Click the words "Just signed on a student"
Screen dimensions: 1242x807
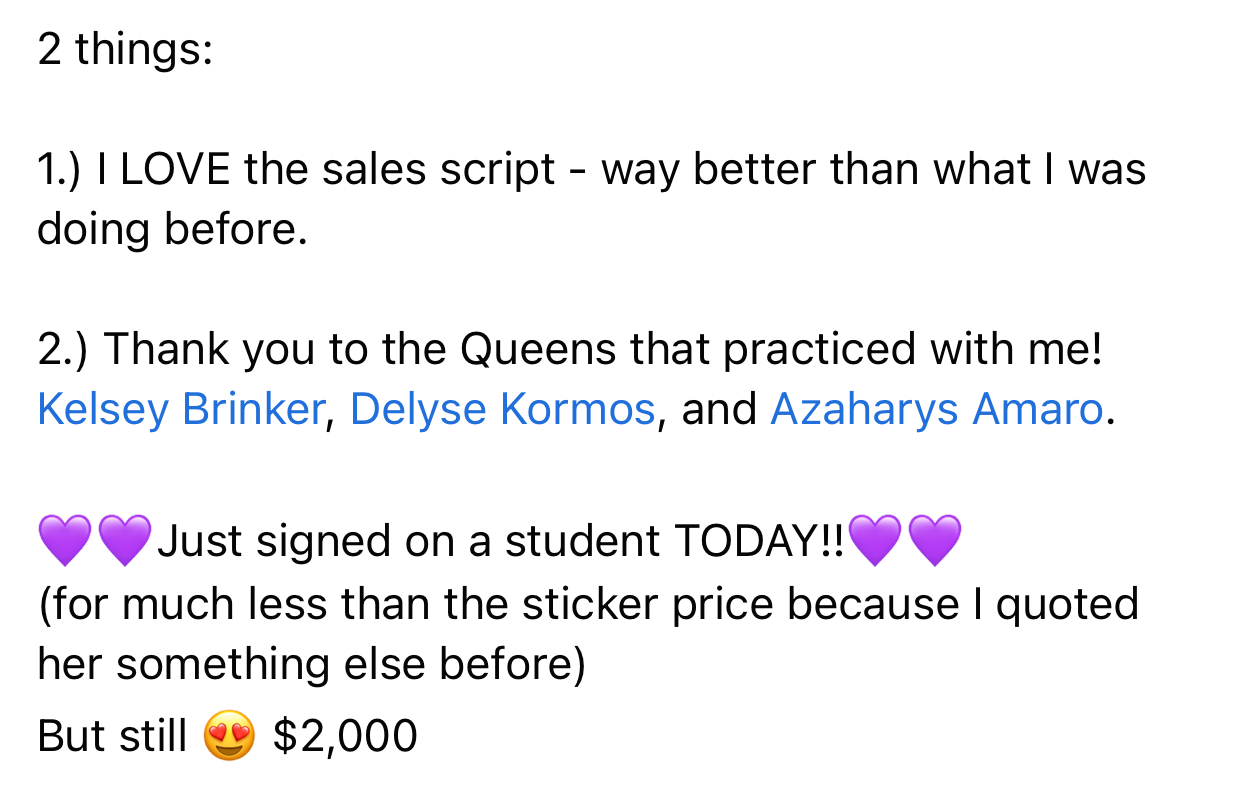click(410, 541)
